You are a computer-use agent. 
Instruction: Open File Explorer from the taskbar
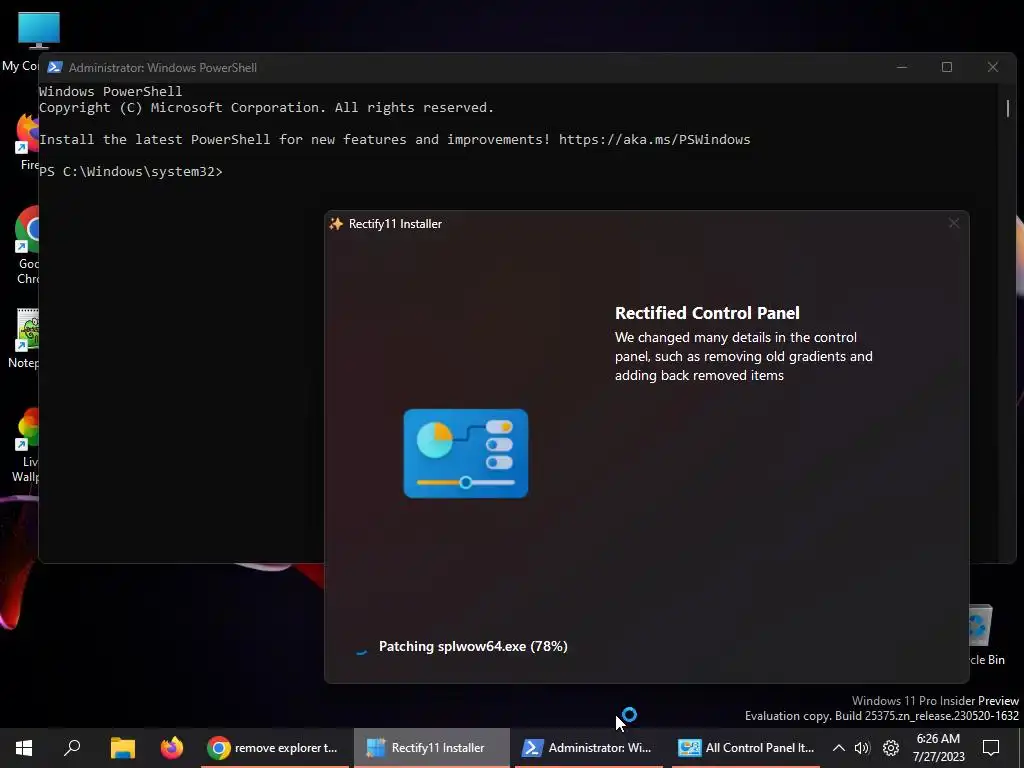122,747
